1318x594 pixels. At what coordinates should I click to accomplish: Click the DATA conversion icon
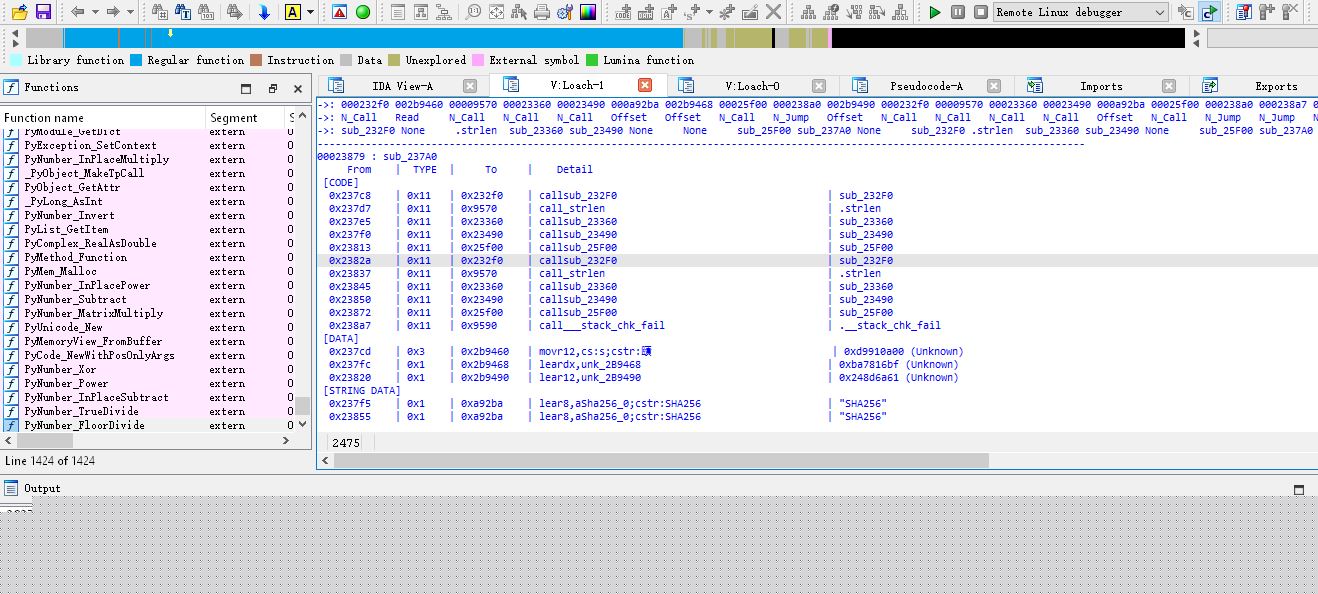coord(646,12)
